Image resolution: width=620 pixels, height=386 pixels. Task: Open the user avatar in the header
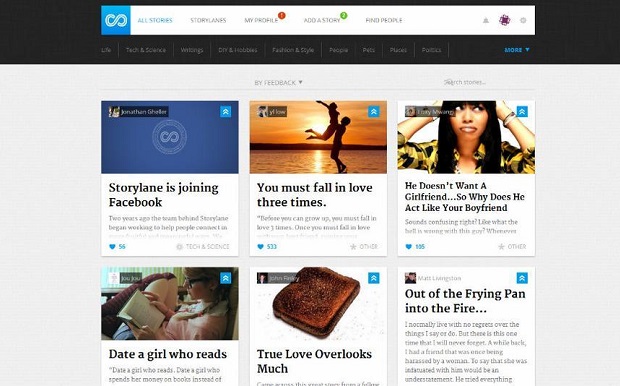tap(504, 20)
